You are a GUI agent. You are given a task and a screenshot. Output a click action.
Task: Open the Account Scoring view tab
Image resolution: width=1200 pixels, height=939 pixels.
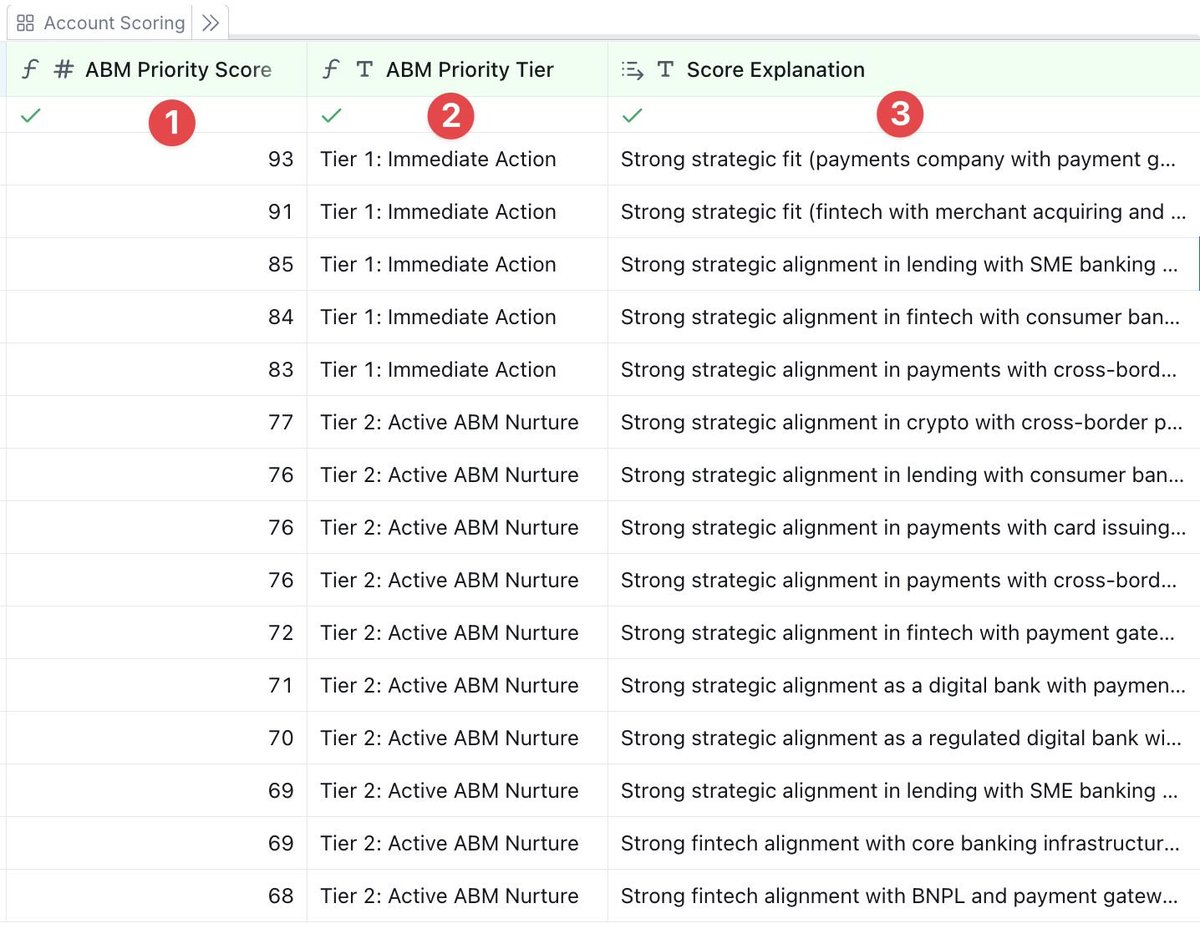tap(102, 22)
